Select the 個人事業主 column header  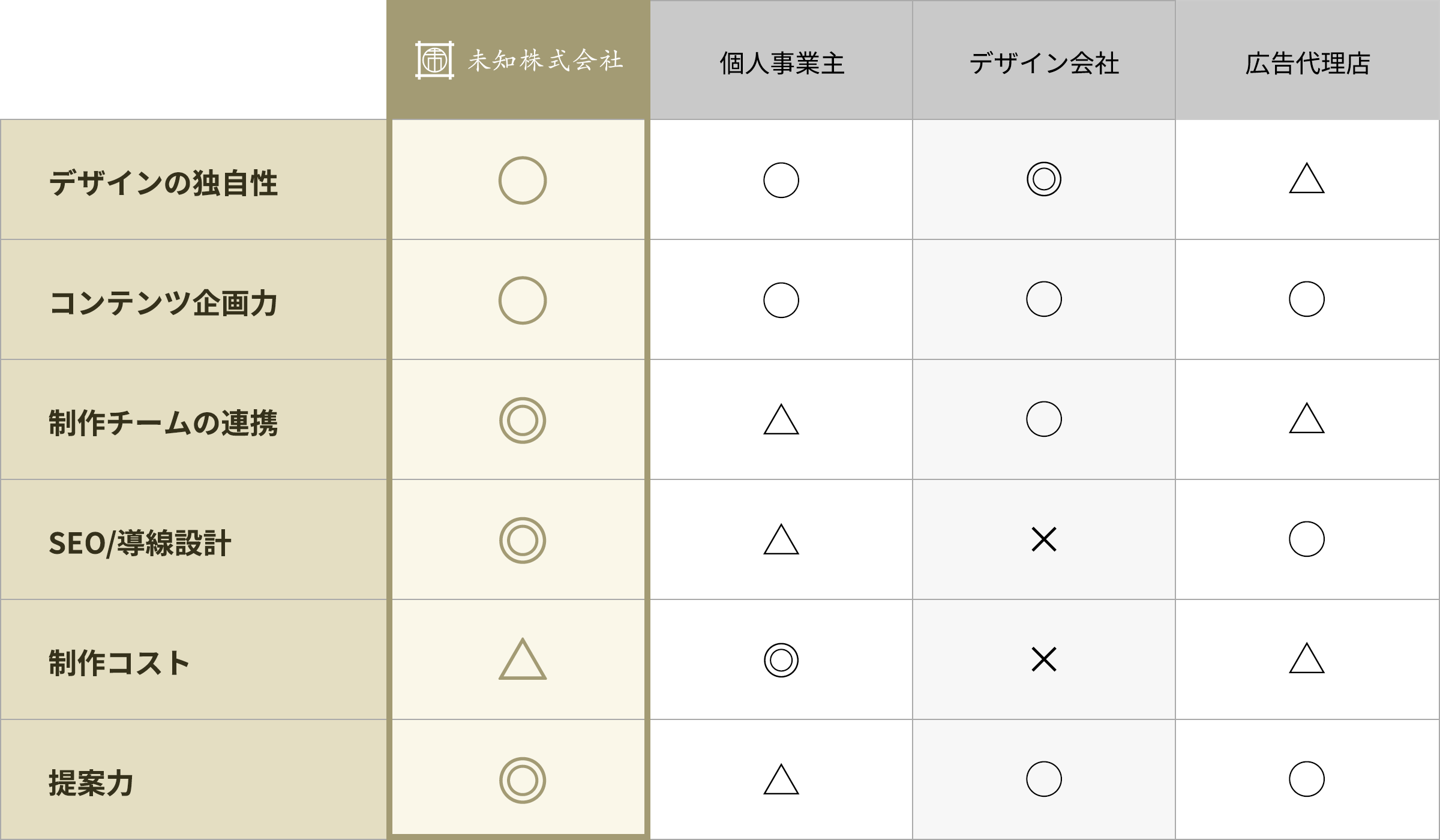point(782,63)
